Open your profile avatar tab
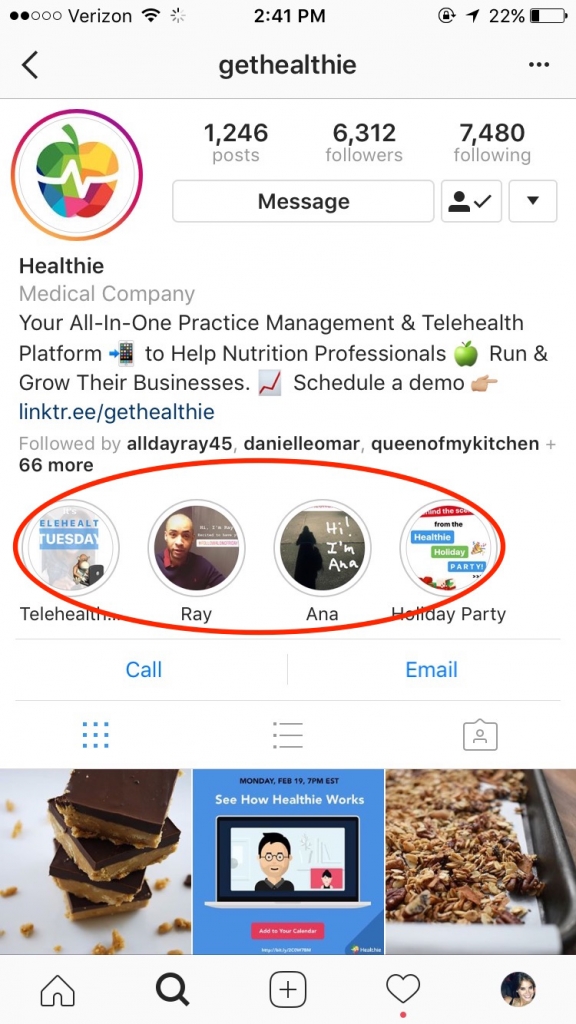Image resolution: width=576 pixels, height=1024 pixels. coord(519,990)
